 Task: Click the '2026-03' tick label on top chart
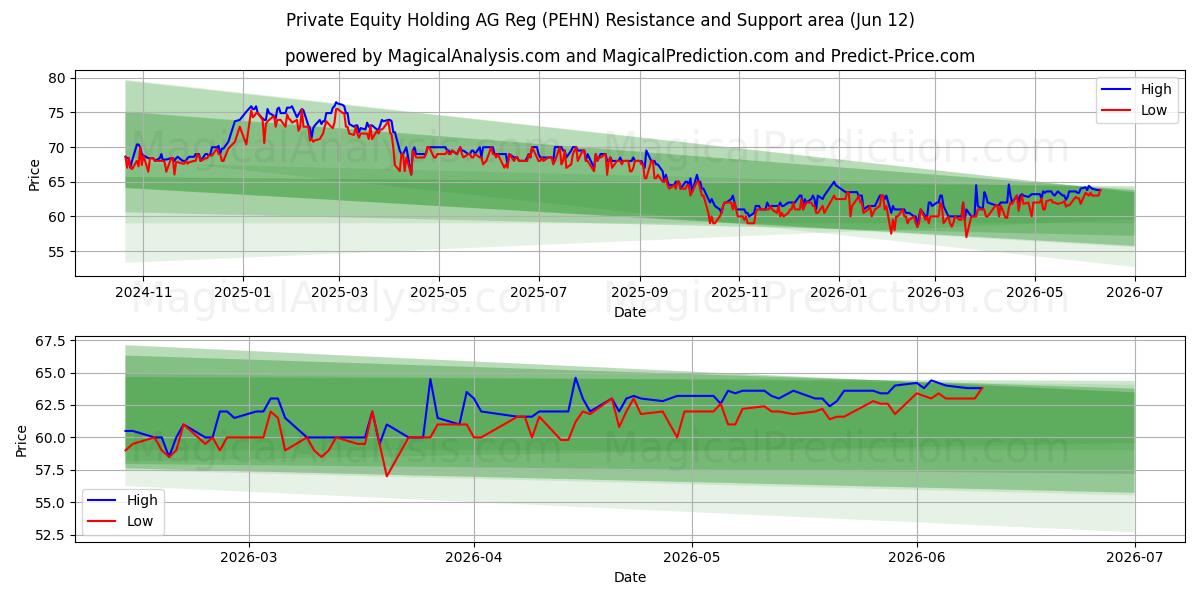coord(935,292)
